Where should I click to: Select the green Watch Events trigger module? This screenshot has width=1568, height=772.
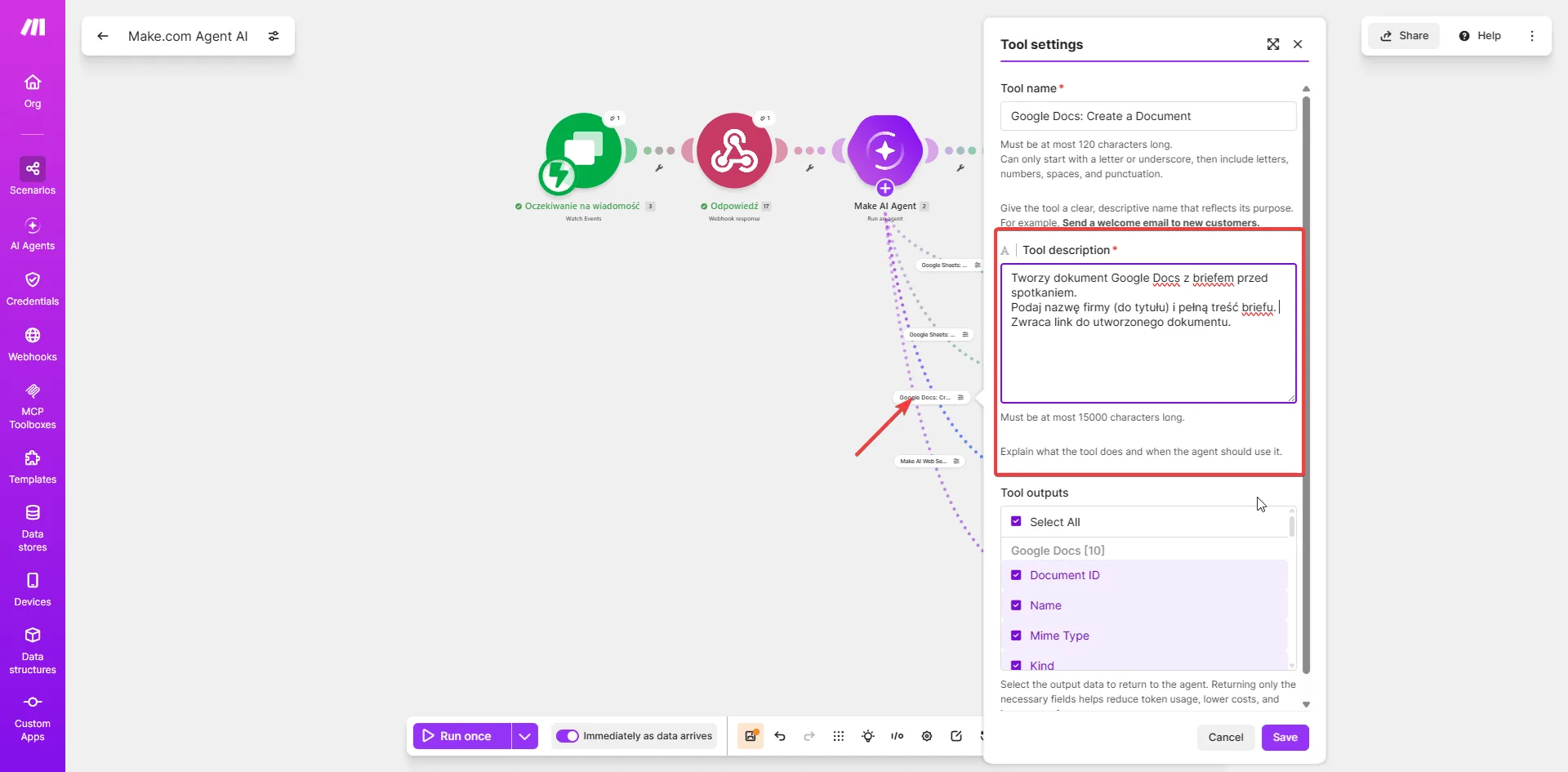(x=583, y=151)
